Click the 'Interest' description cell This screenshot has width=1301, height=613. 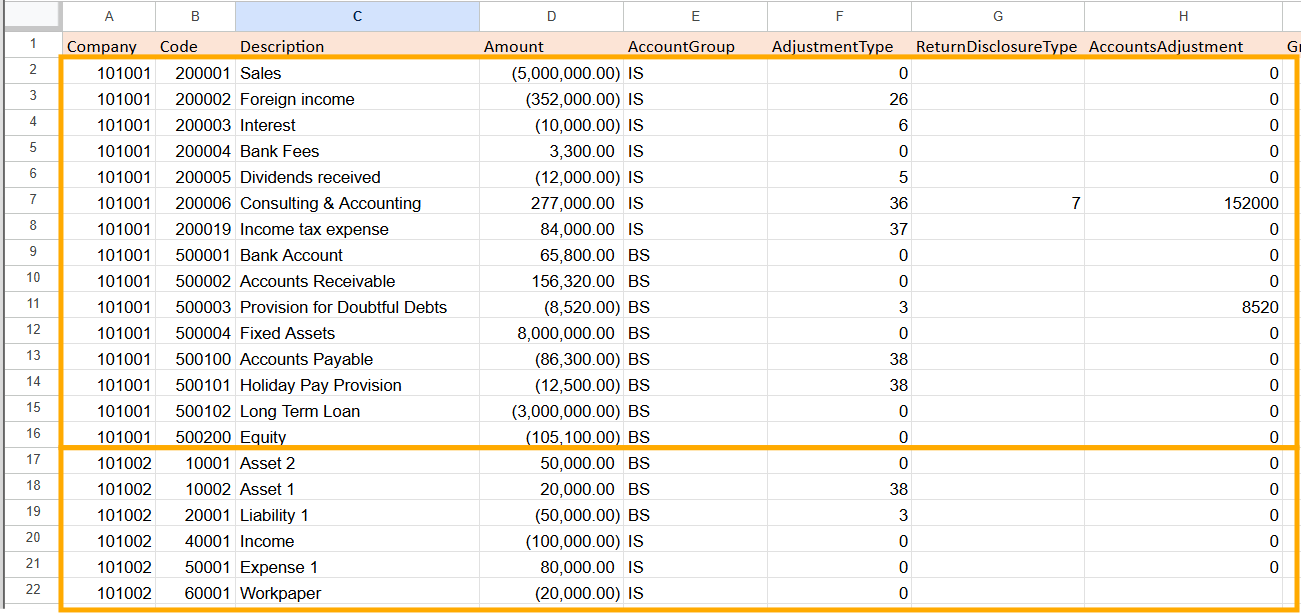[358, 125]
